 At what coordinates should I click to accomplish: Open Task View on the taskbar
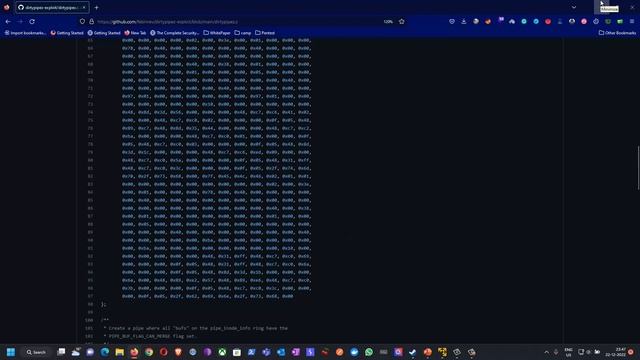point(61,352)
